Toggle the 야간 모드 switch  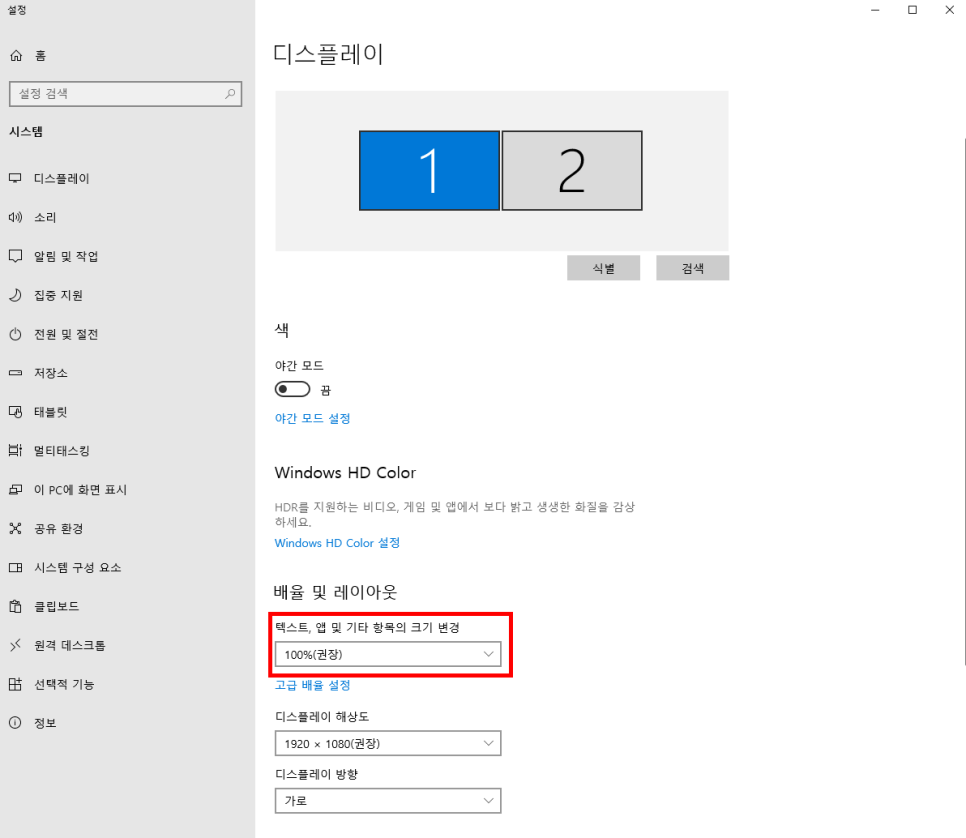click(292, 389)
